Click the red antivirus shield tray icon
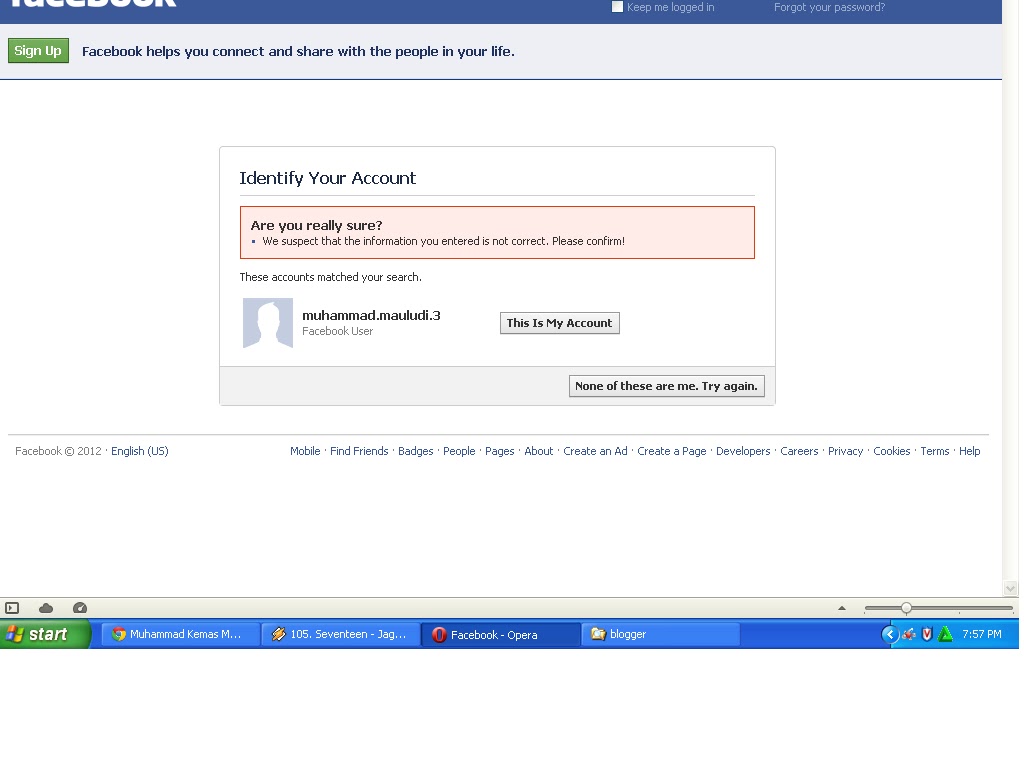 click(x=927, y=634)
